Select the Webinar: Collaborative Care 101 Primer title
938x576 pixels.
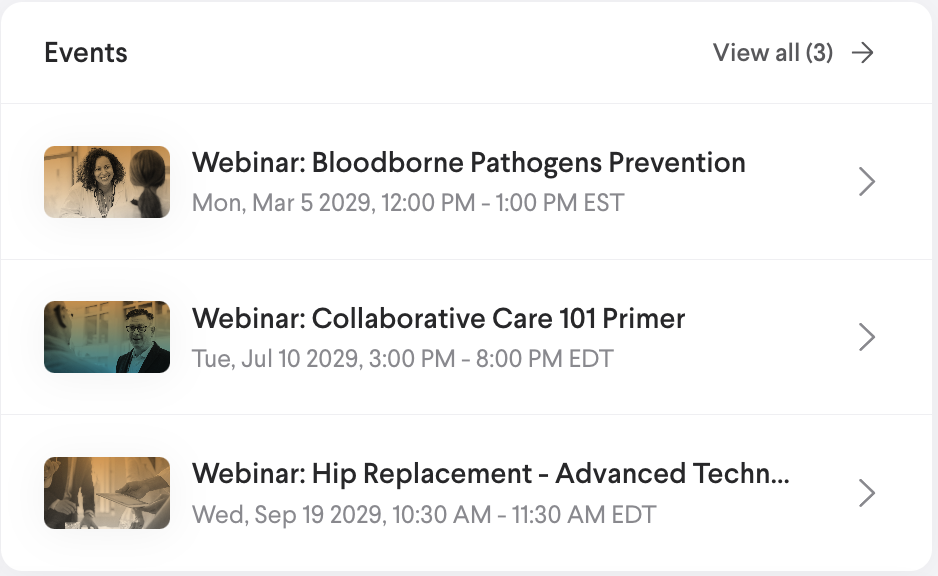(x=438, y=318)
